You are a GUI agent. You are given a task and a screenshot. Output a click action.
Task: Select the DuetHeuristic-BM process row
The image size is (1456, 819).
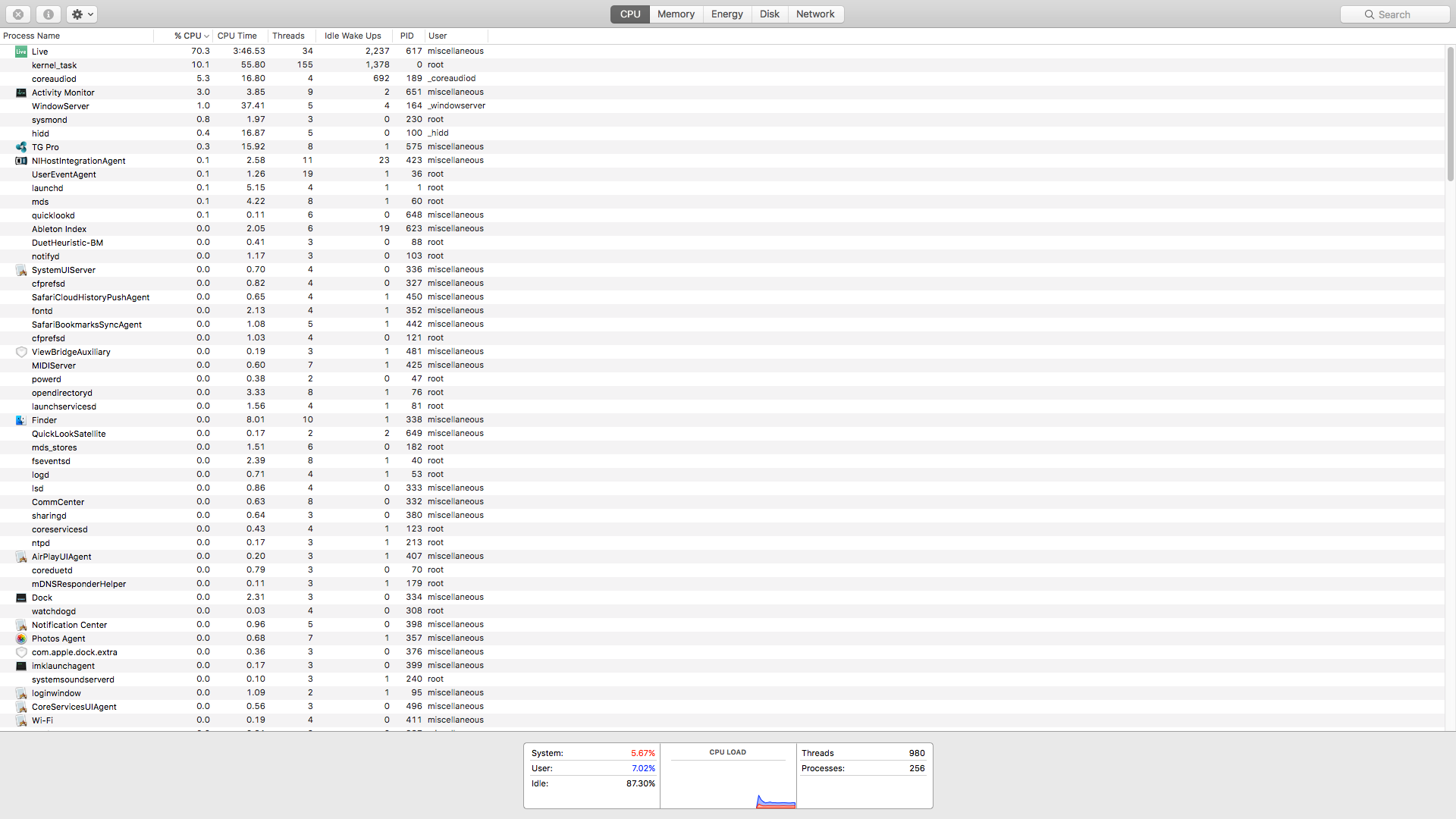[x=722, y=243]
